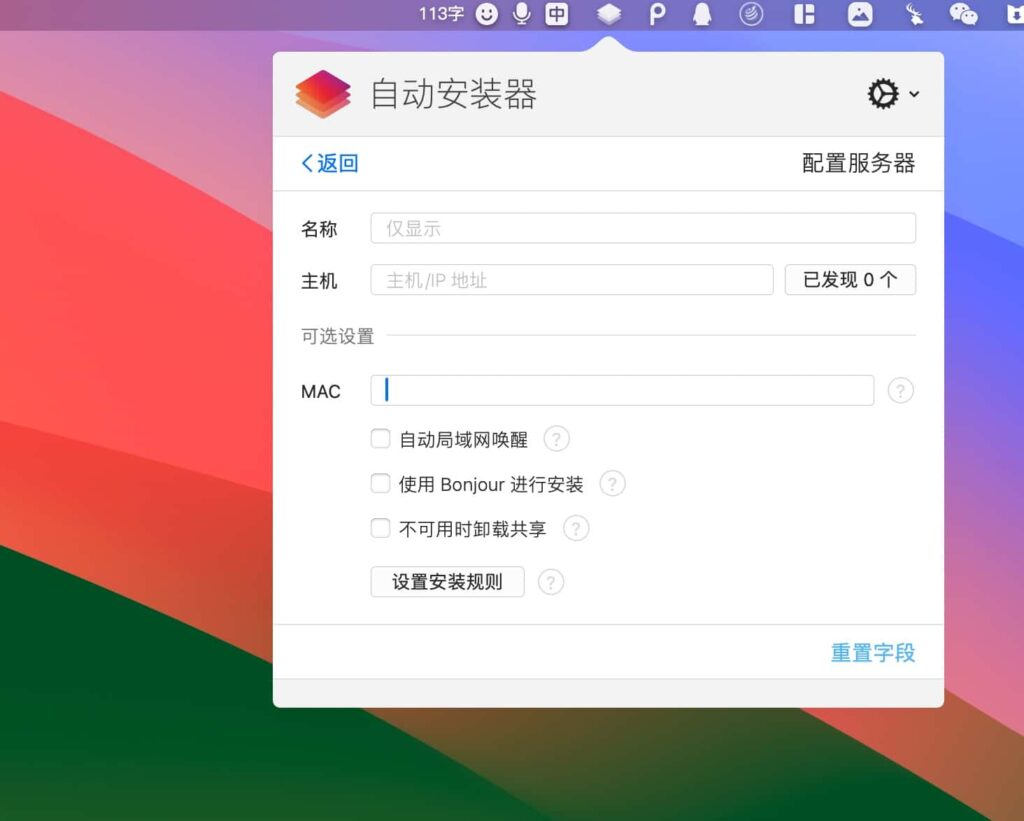
Task: Click the 自动安装器 layered stack app icon
Action: (322, 93)
